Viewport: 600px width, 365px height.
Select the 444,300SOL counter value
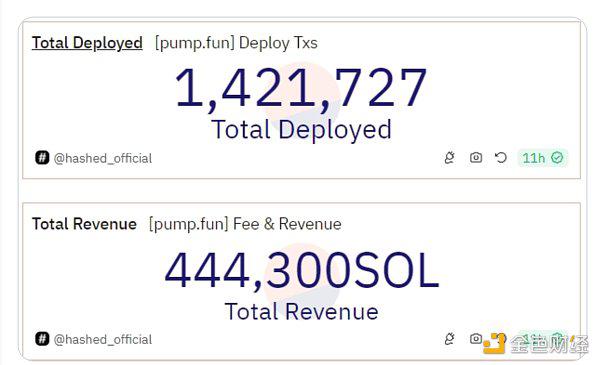(x=302, y=270)
